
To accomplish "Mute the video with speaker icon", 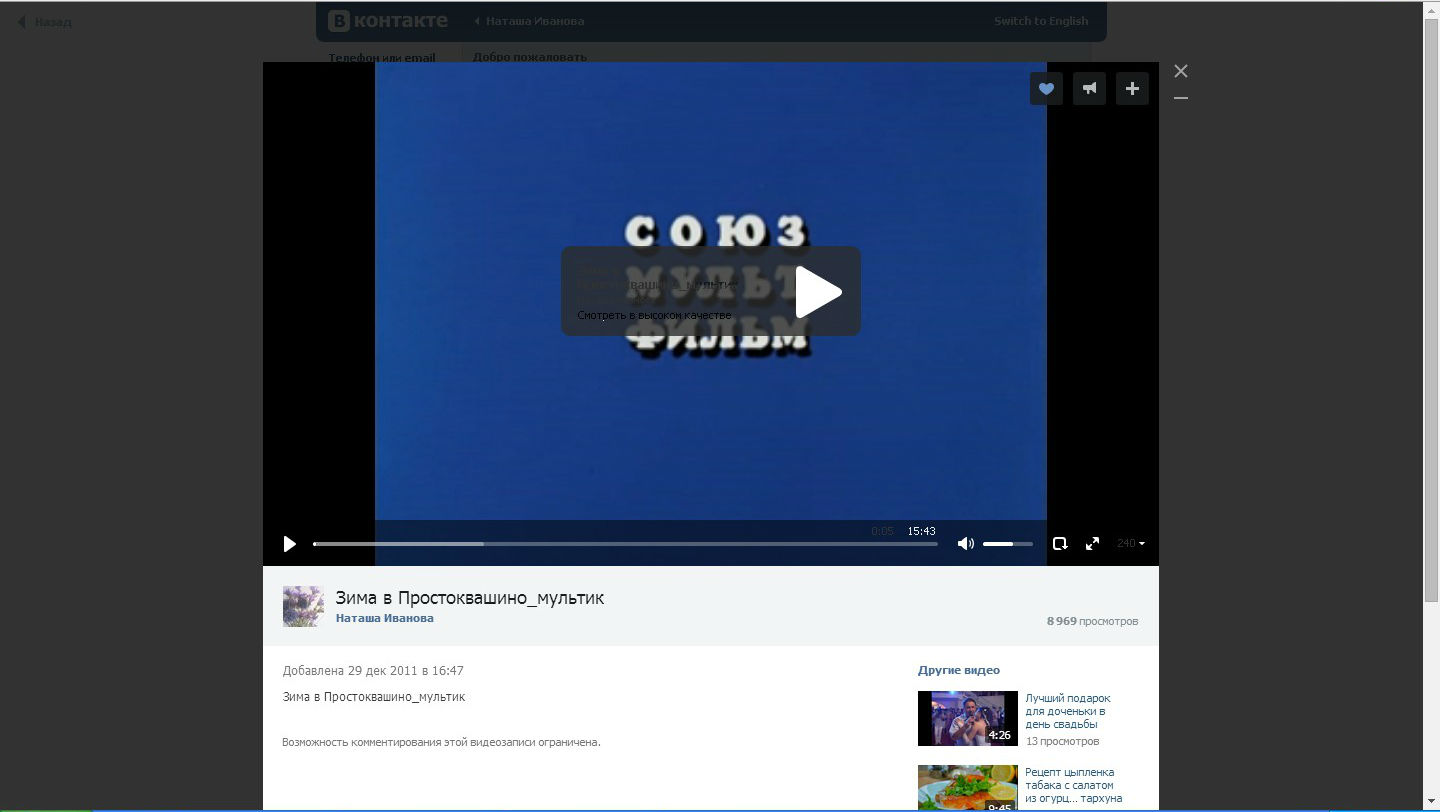I will (x=965, y=544).
